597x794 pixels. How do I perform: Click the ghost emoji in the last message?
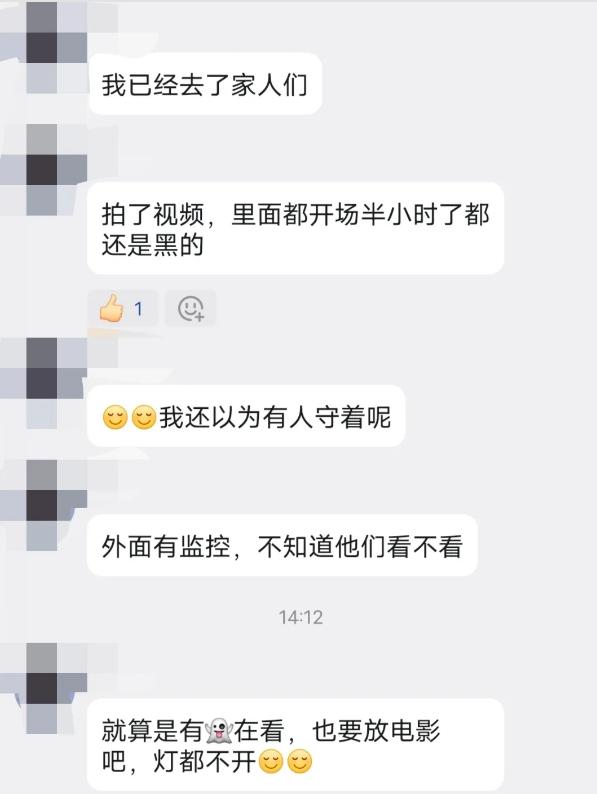pyautogui.click(x=218, y=730)
